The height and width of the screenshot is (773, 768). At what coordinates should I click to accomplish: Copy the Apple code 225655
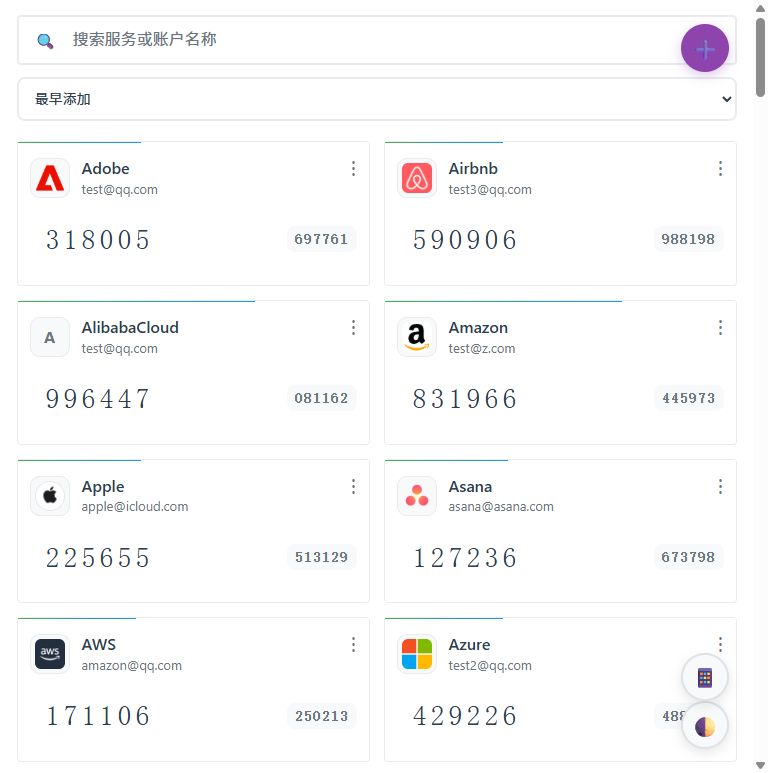[x=98, y=558]
